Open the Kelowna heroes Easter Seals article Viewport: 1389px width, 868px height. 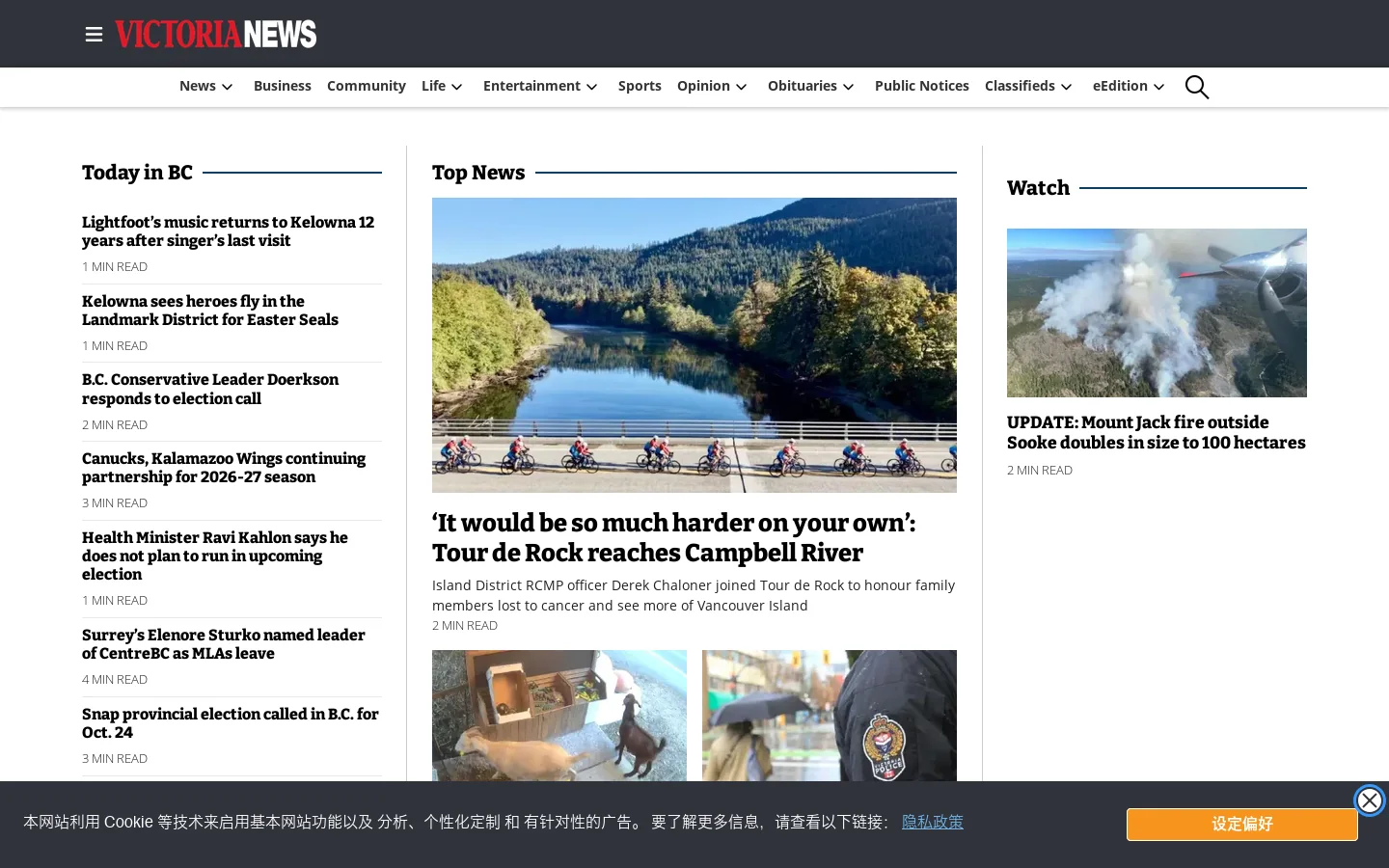(210, 311)
